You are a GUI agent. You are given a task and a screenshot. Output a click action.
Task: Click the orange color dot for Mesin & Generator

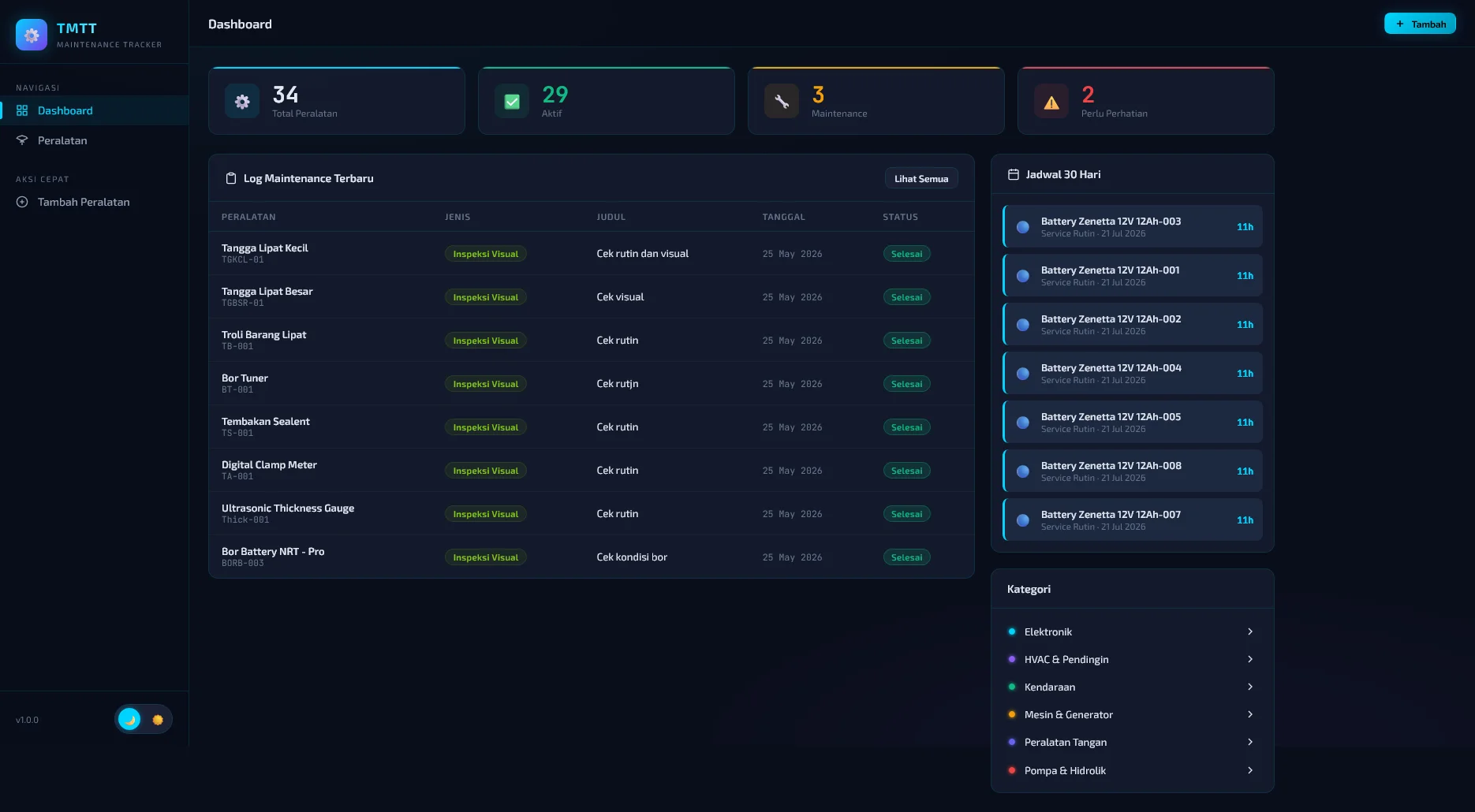click(x=1012, y=714)
